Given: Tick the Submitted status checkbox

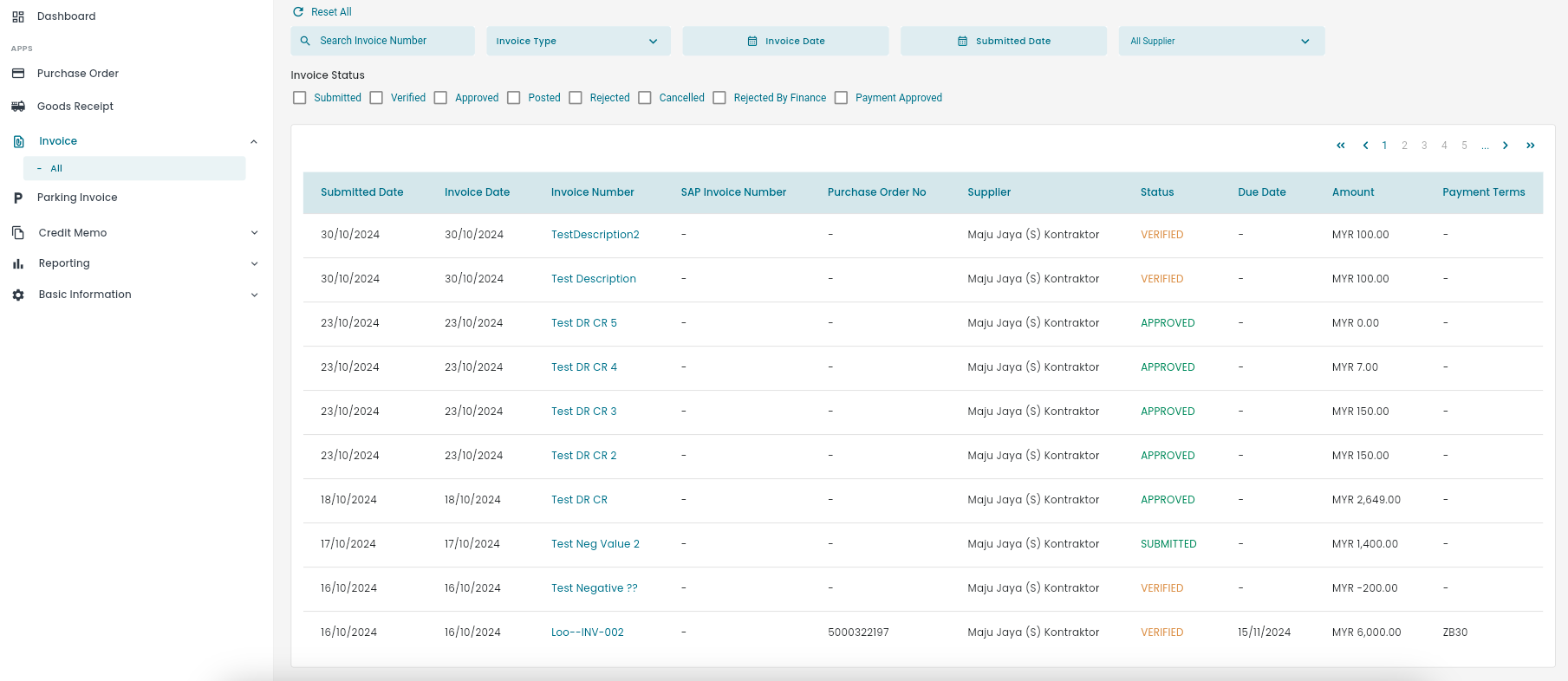Looking at the screenshot, I should (300, 98).
